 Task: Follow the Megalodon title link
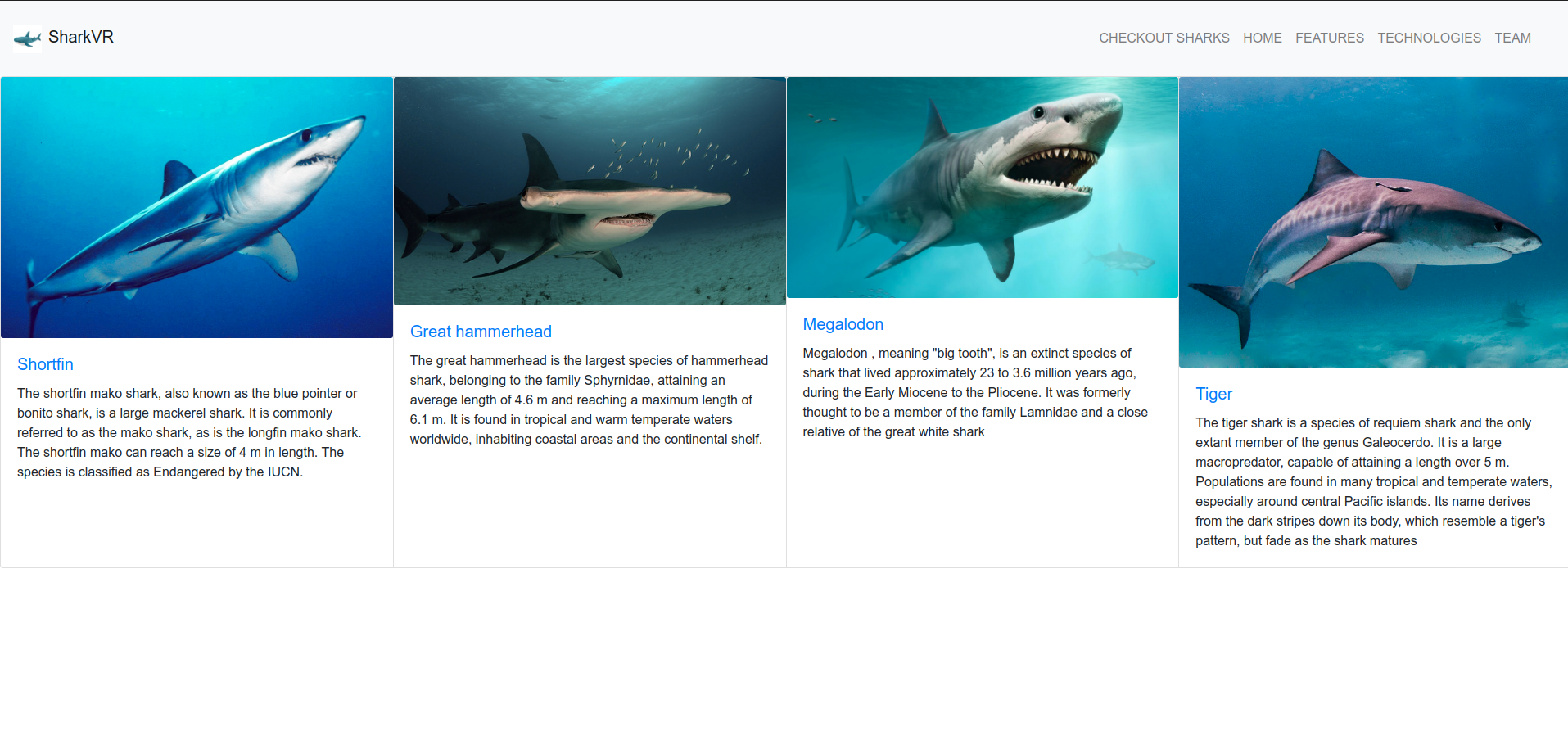click(843, 324)
